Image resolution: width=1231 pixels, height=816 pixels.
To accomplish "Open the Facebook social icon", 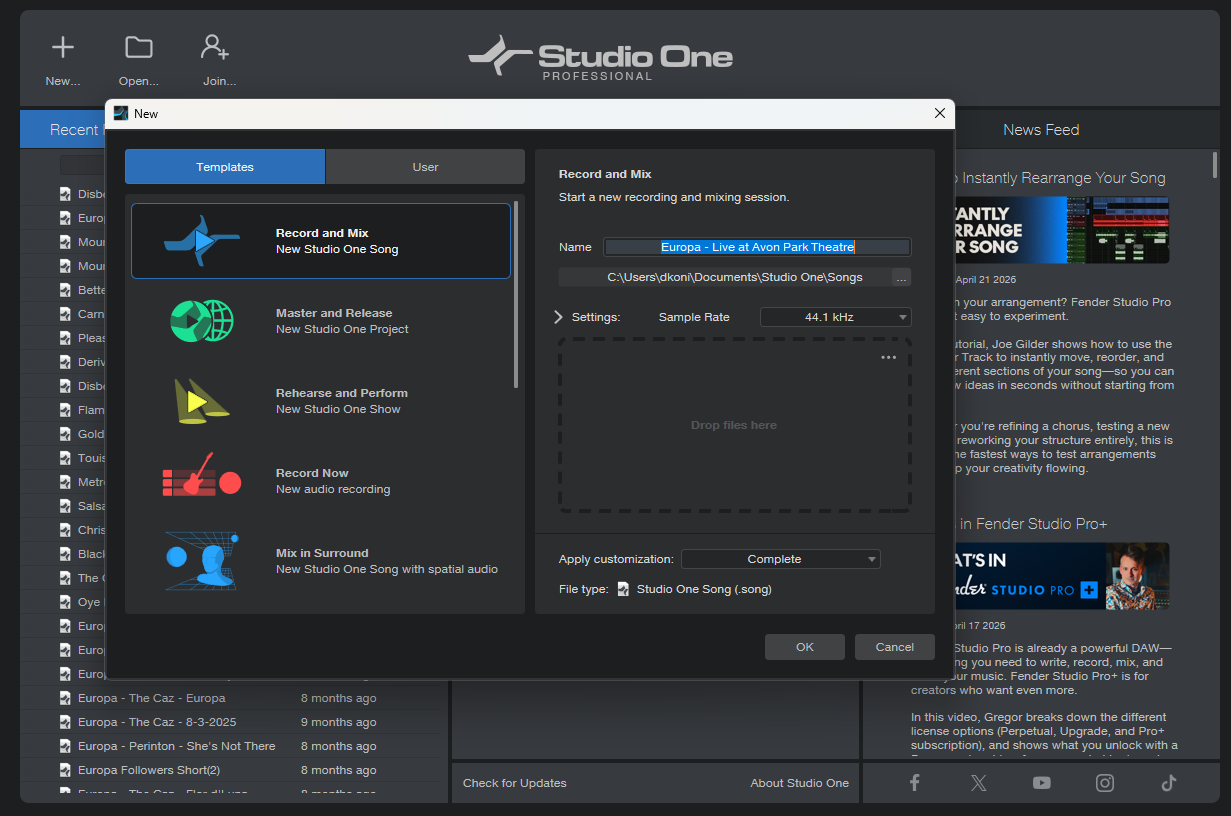I will (x=914, y=783).
